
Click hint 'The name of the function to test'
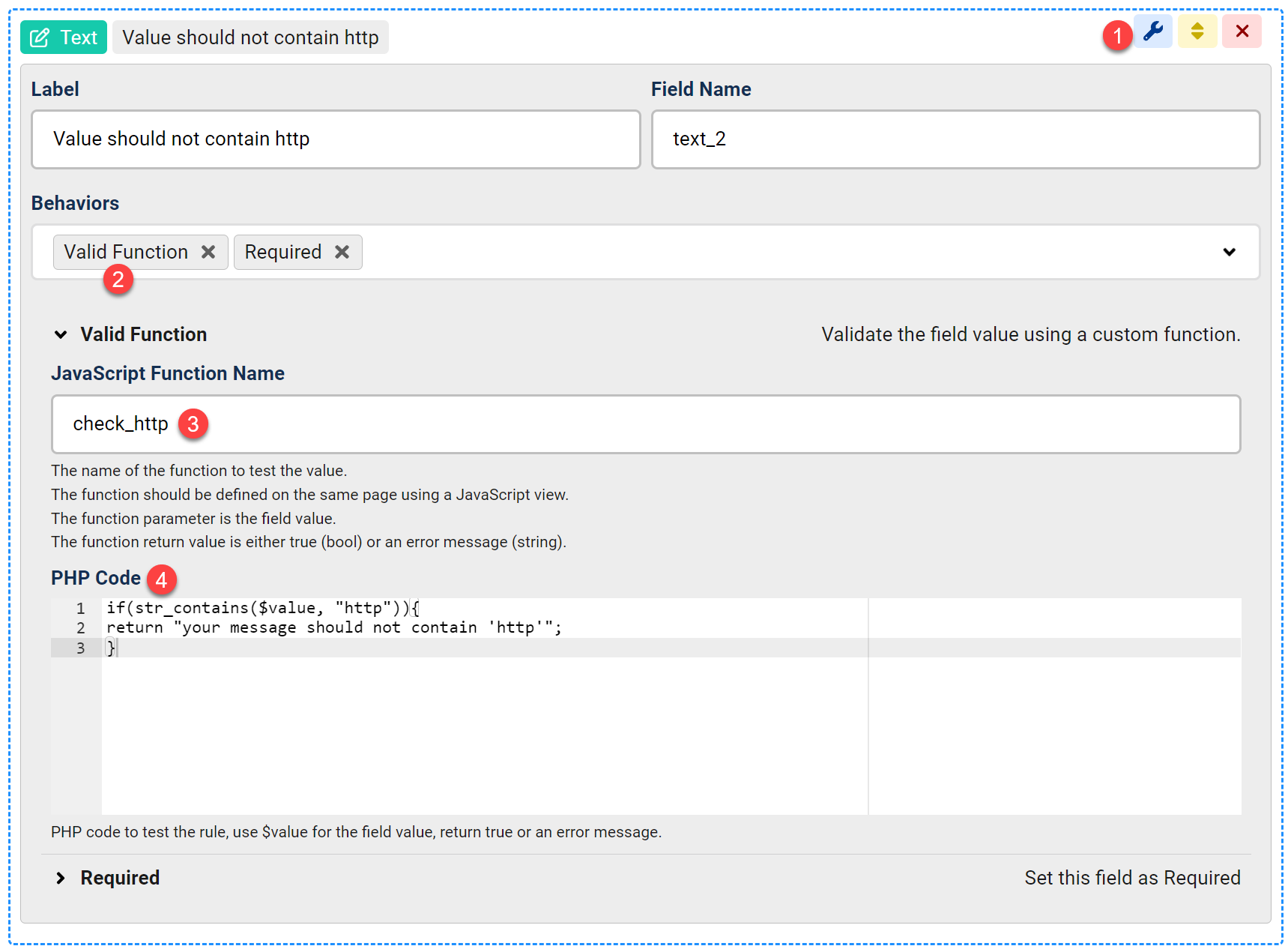click(x=199, y=471)
